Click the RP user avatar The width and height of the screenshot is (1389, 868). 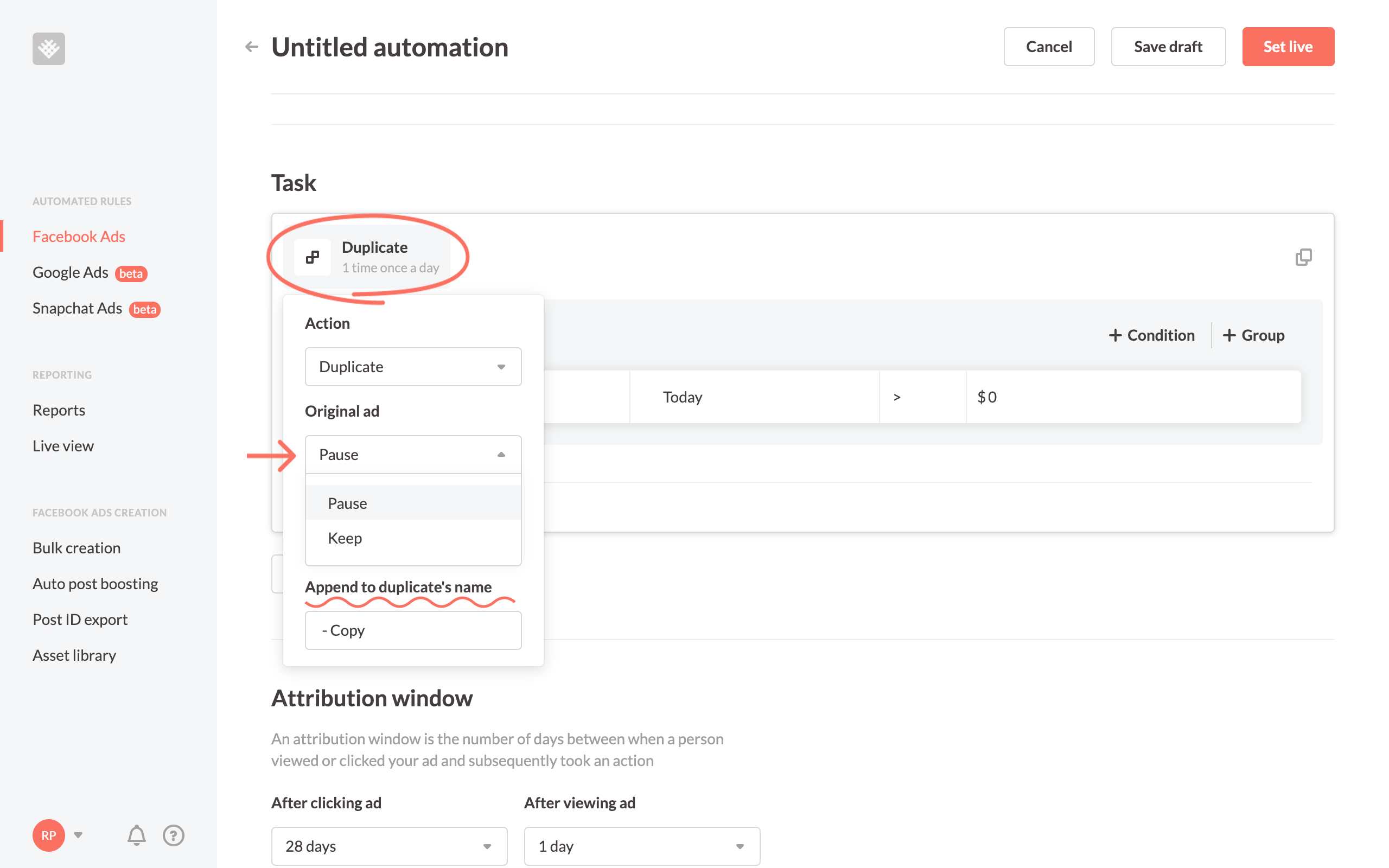(x=49, y=835)
